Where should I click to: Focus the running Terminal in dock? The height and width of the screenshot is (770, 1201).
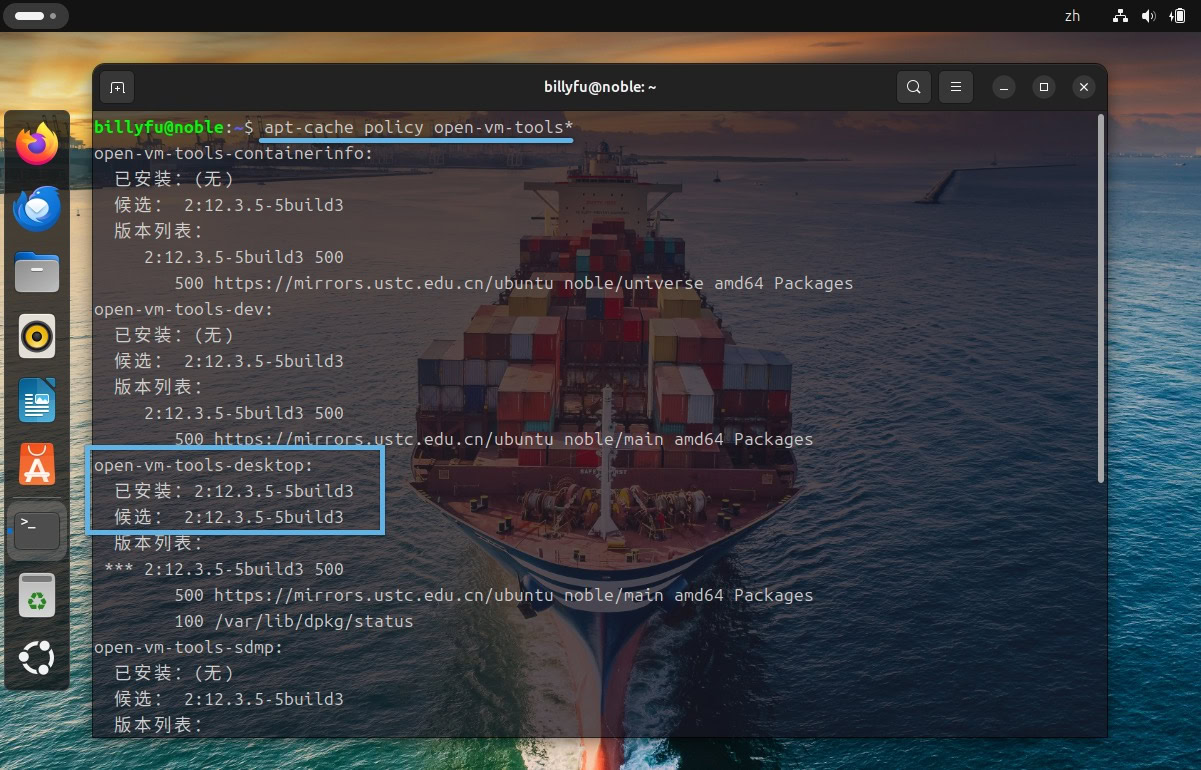click(36, 530)
